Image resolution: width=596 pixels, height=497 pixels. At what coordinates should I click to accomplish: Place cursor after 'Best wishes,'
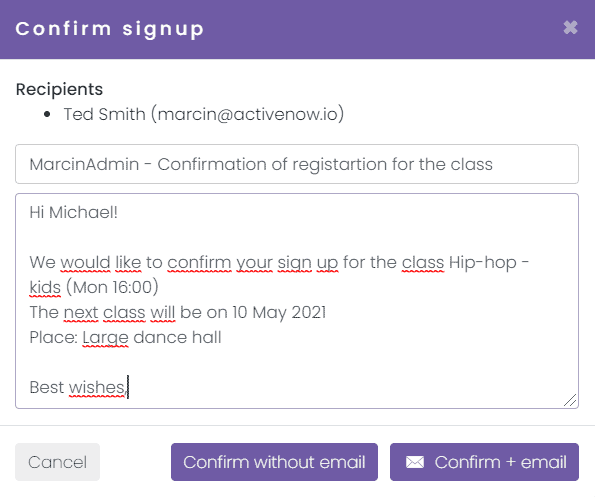[128, 388]
